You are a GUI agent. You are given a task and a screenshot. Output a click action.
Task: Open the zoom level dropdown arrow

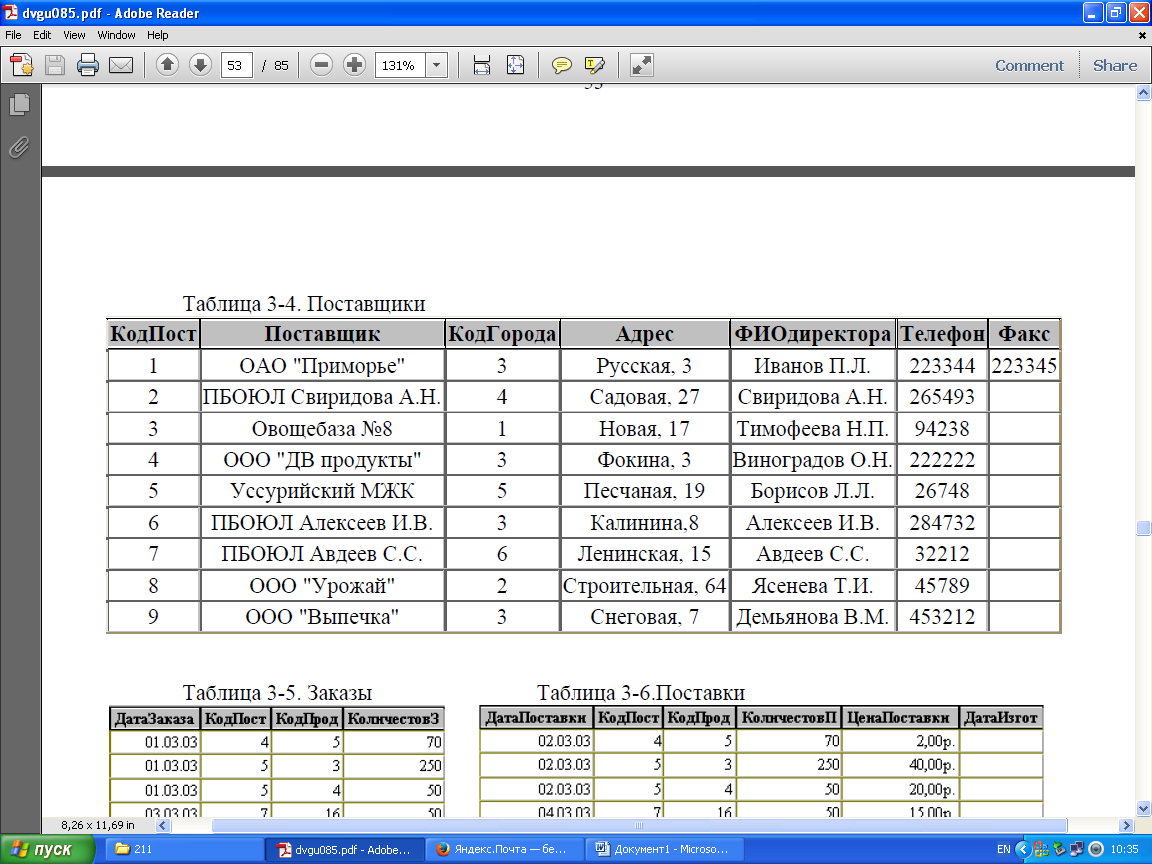[x=436, y=65]
